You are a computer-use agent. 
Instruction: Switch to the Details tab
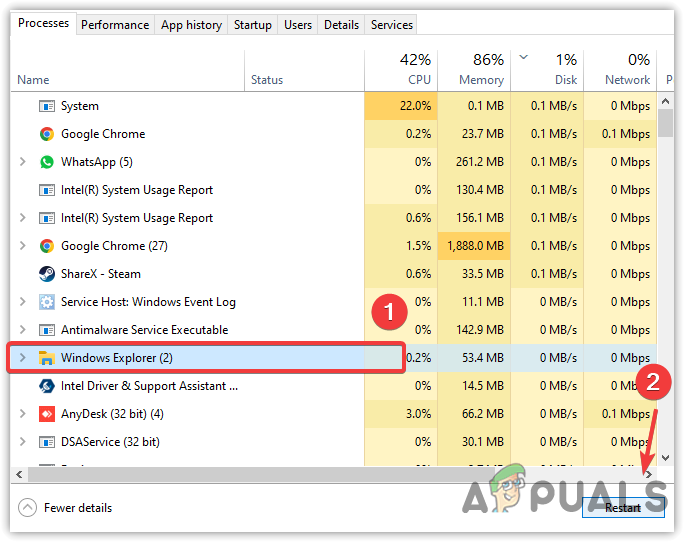pyautogui.click(x=341, y=25)
